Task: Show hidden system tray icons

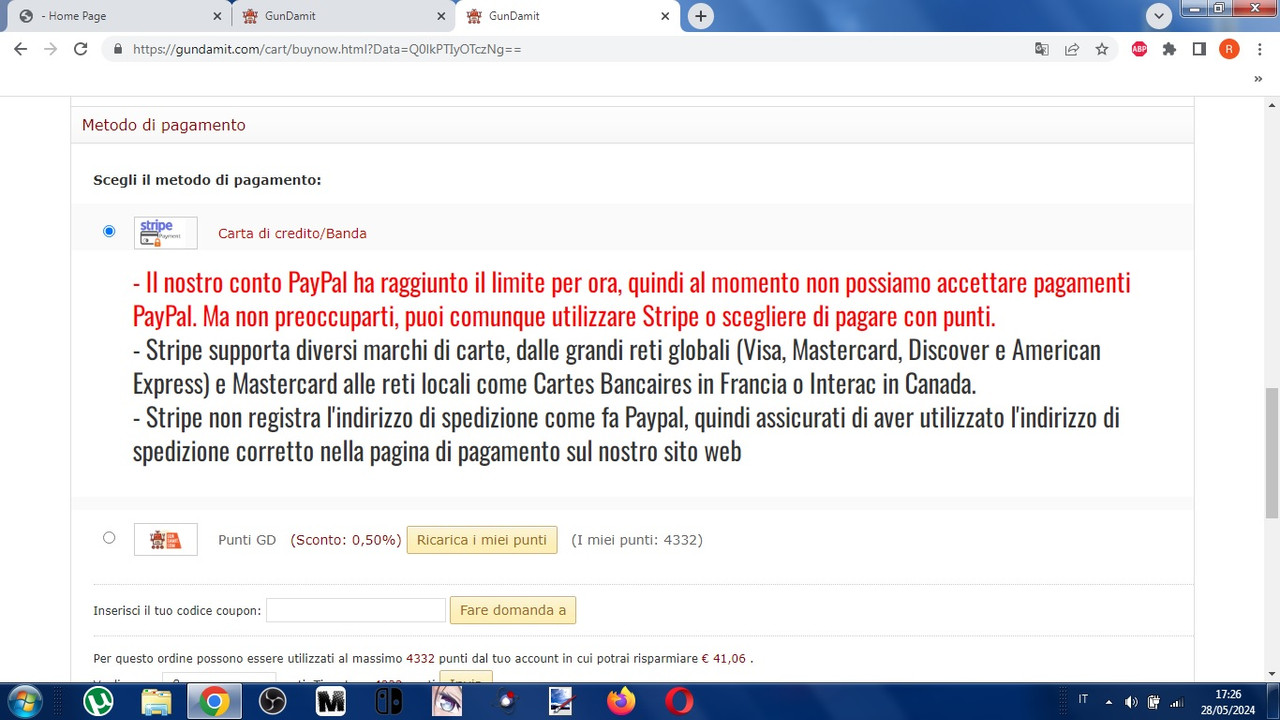Action: 1109,701
